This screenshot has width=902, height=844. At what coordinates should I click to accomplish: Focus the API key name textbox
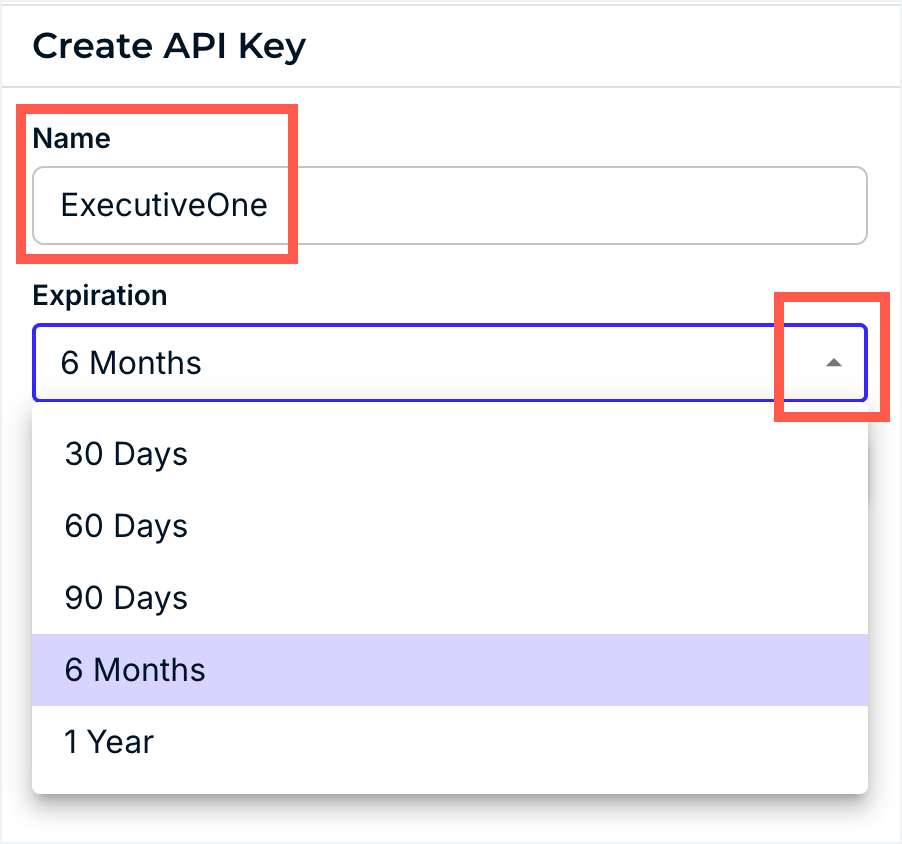[450, 205]
